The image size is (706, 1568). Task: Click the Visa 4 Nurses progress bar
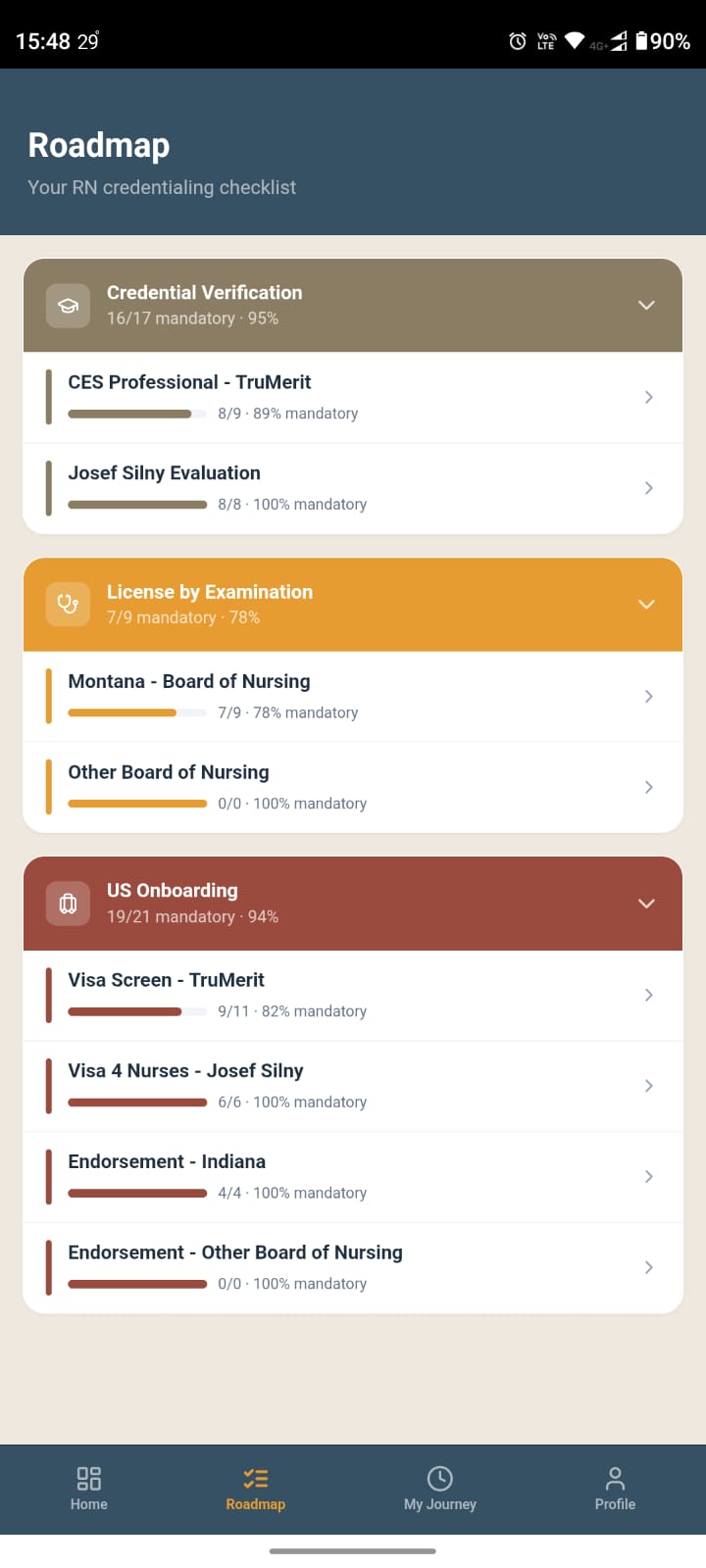tap(137, 1102)
